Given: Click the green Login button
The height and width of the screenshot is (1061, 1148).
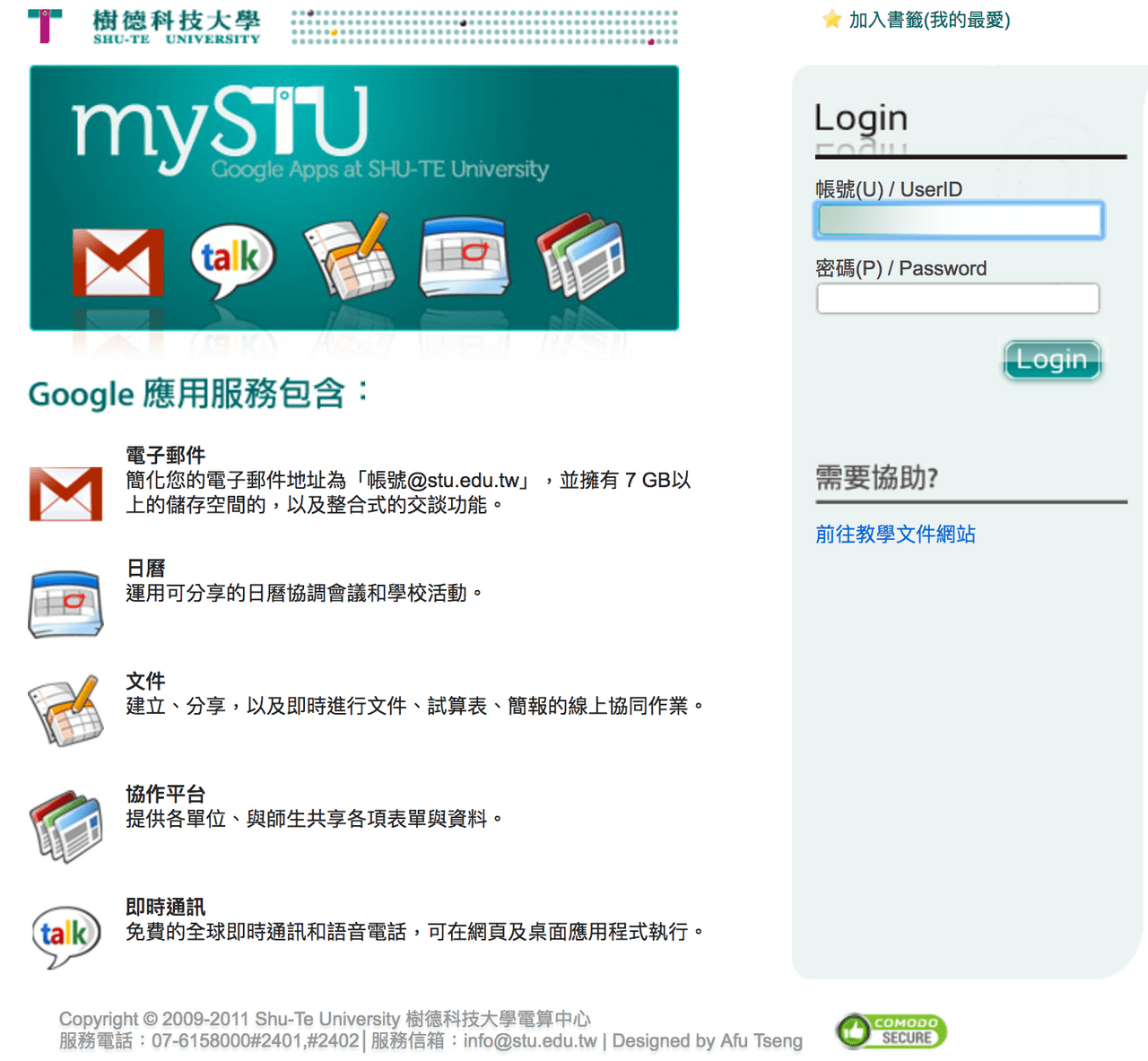Looking at the screenshot, I should 1052,360.
